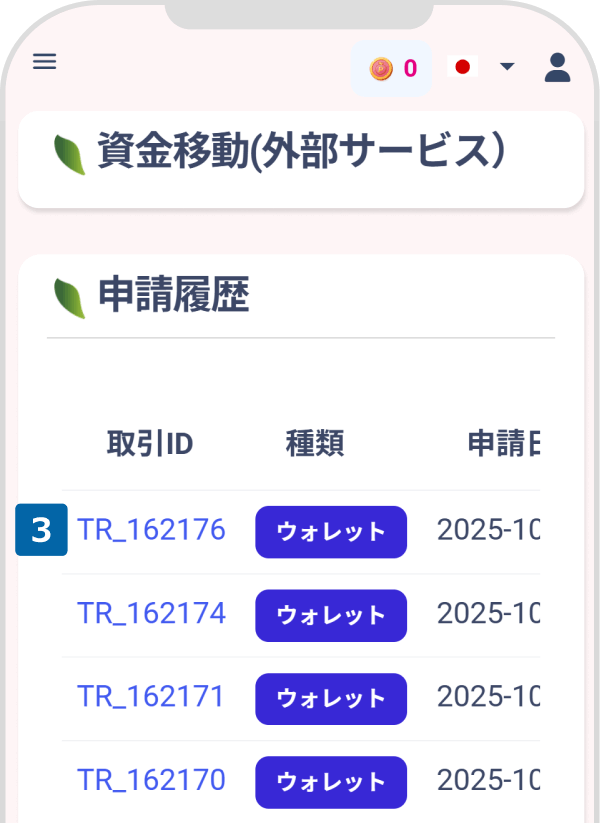Click leaf icon beside 資金移動 title
The height and width of the screenshot is (823, 600).
[69, 155]
